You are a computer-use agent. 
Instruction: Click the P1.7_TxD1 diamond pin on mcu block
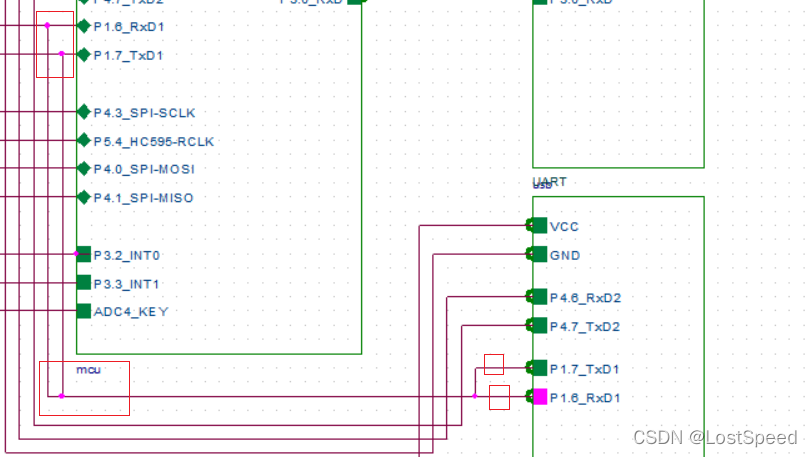[83, 54]
